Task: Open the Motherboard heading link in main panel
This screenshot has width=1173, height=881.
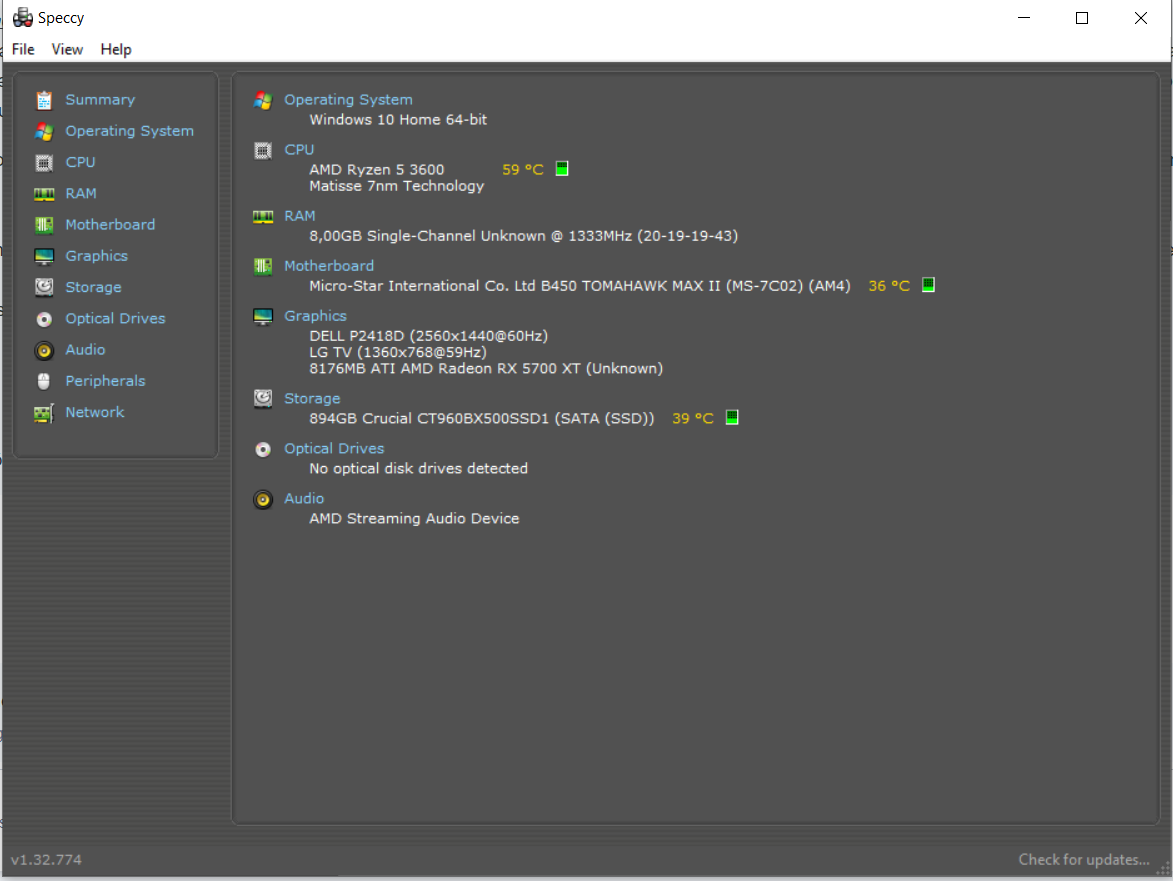Action: pos(329,266)
